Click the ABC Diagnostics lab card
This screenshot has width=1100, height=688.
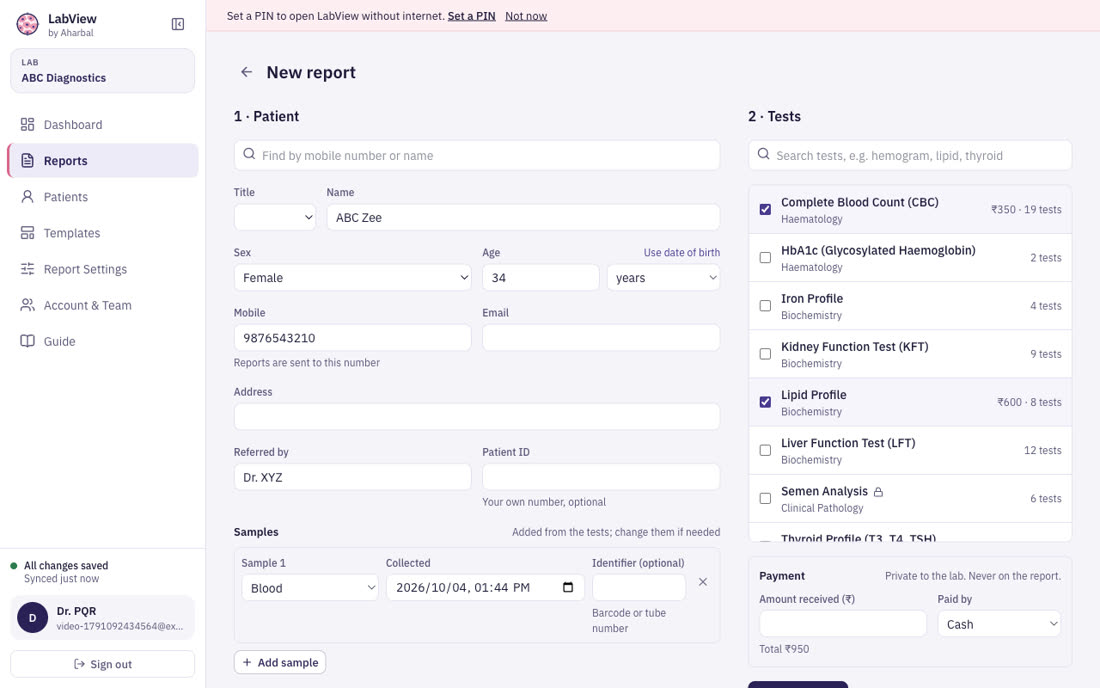[x=102, y=71]
